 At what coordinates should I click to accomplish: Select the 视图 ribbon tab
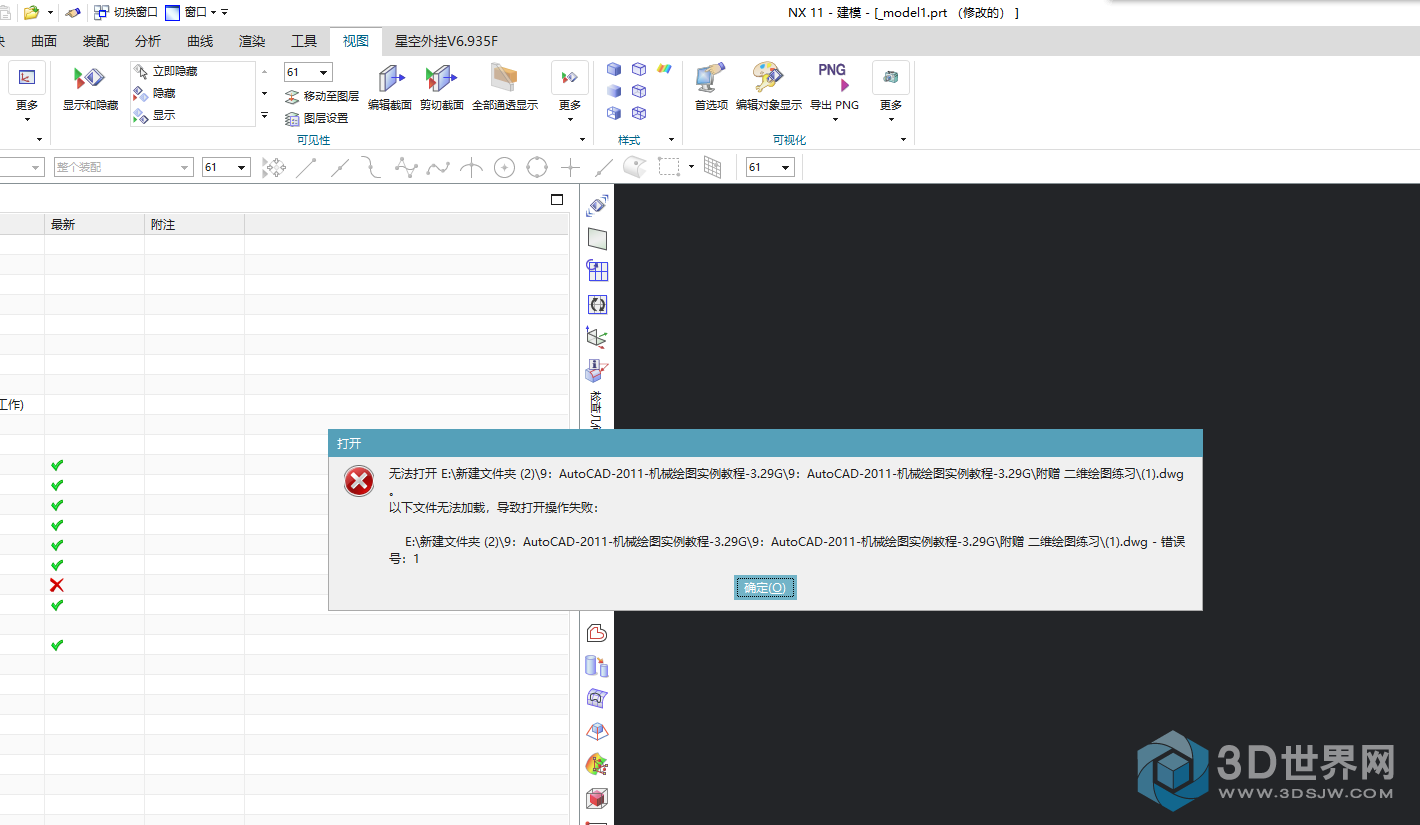pos(356,41)
